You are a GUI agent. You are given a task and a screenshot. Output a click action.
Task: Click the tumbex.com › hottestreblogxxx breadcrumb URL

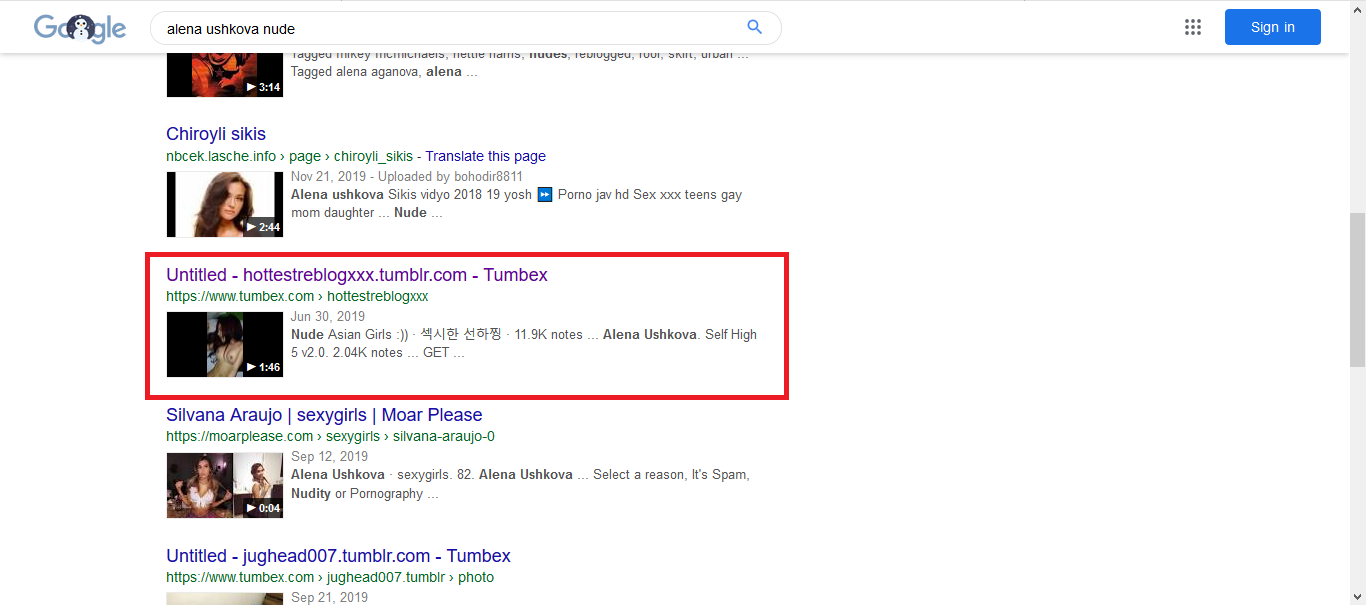297,296
